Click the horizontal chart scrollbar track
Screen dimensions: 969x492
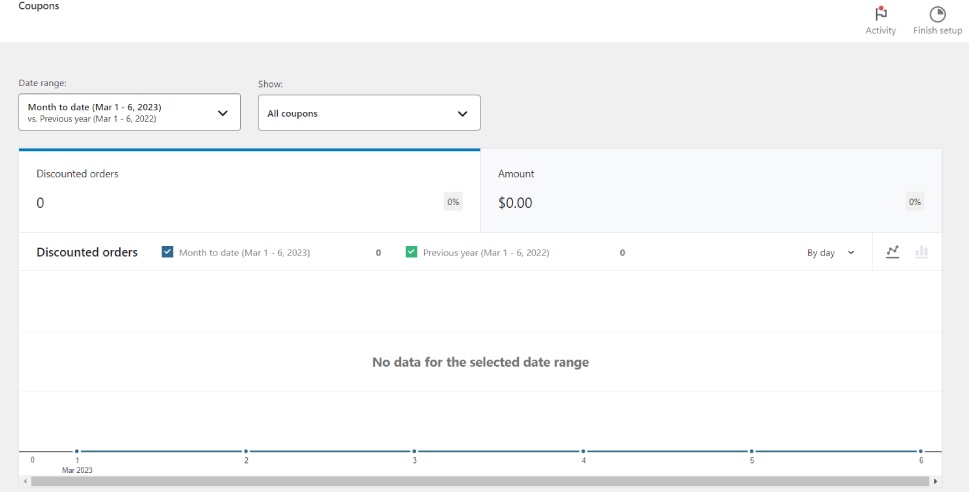coord(480,482)
